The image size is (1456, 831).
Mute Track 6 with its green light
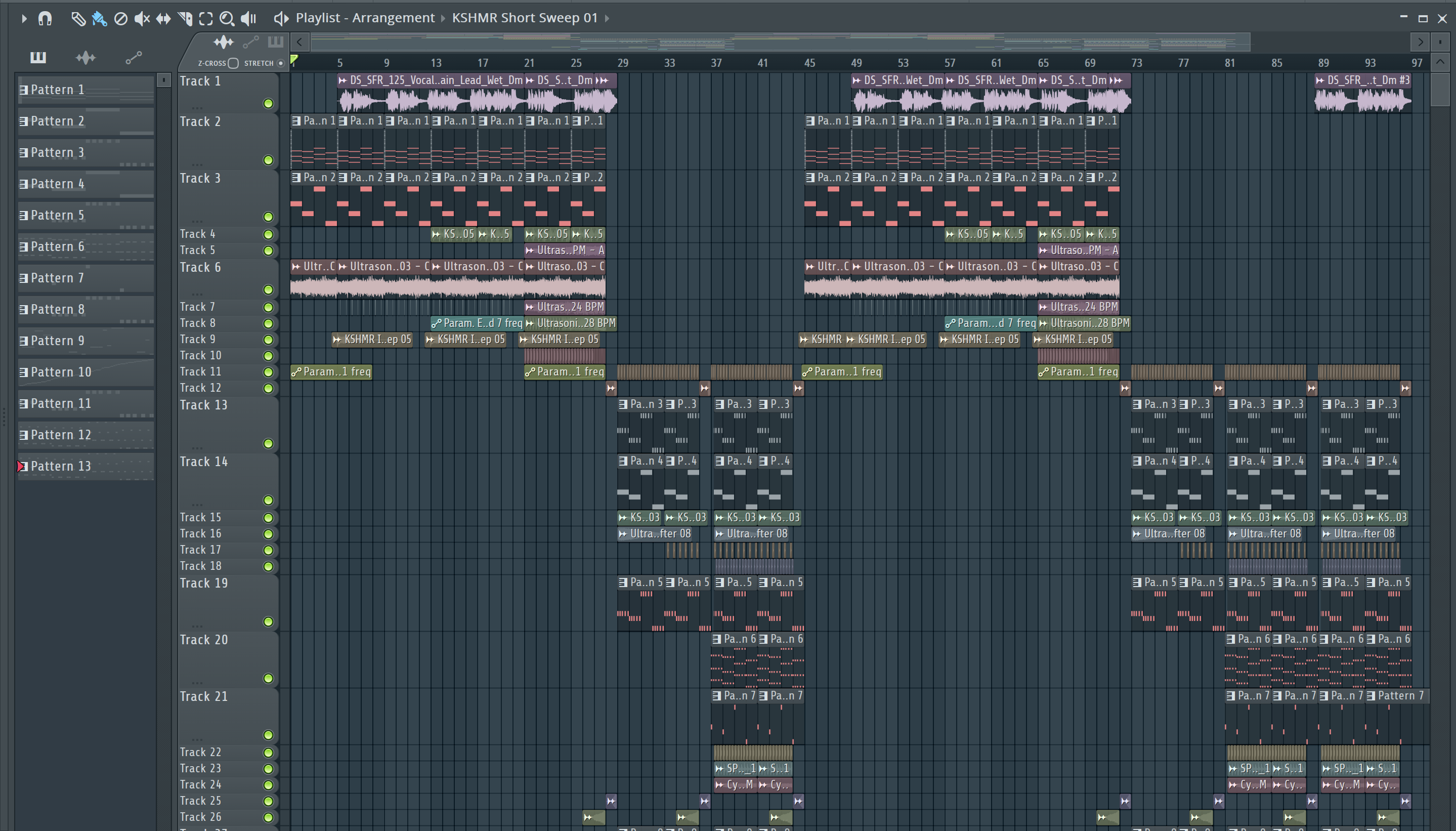tap(268, 290)
